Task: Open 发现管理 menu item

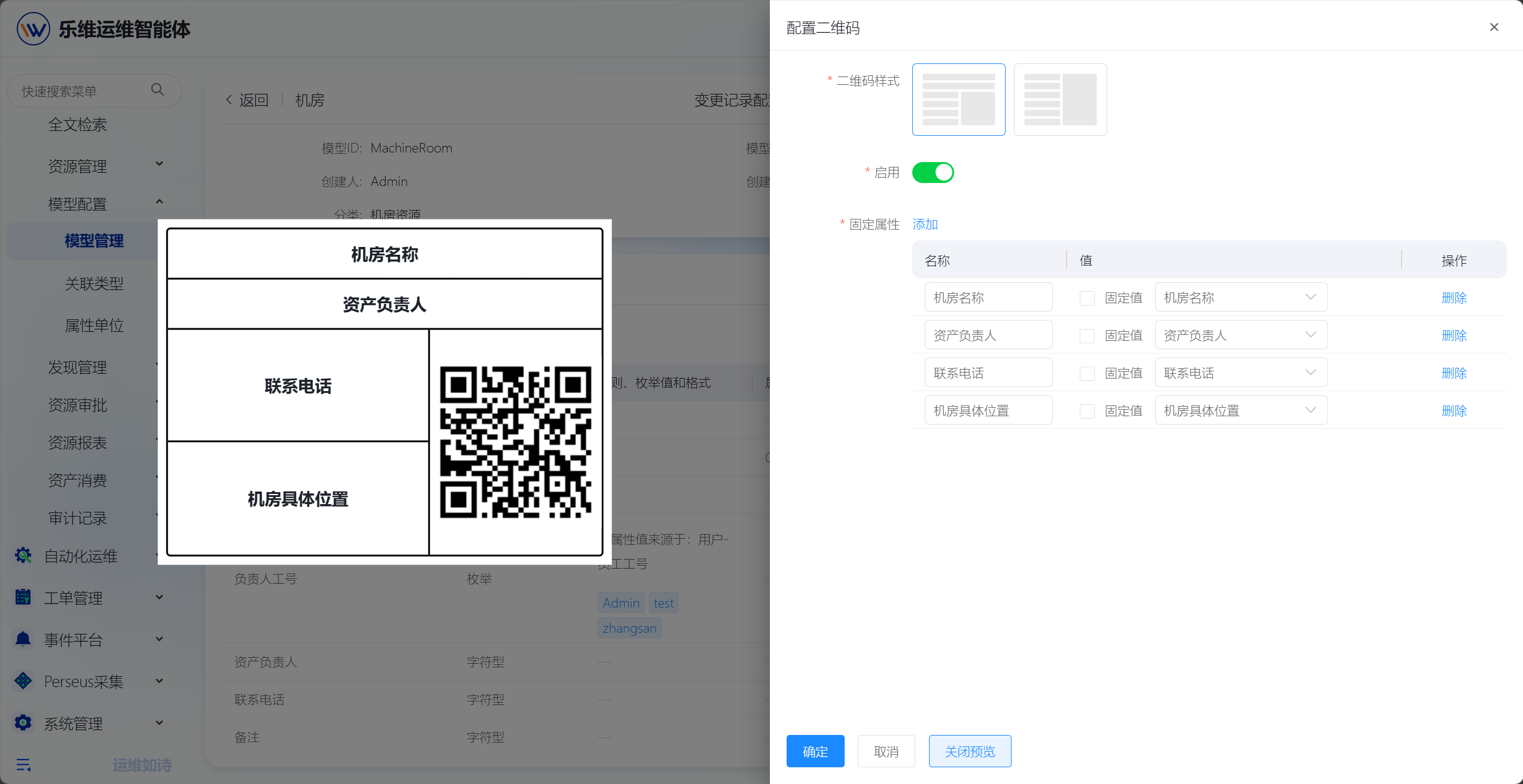Action: click(77, 367)
